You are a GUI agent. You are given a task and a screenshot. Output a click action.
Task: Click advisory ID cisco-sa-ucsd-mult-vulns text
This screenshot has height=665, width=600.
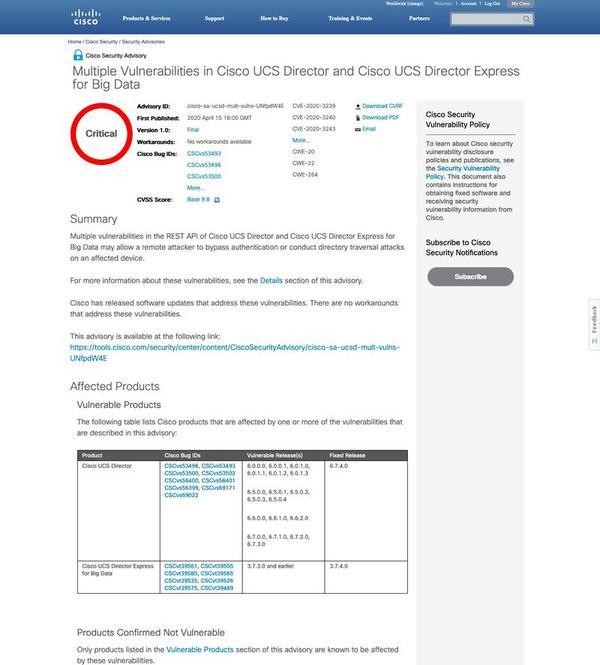(235, 106)
